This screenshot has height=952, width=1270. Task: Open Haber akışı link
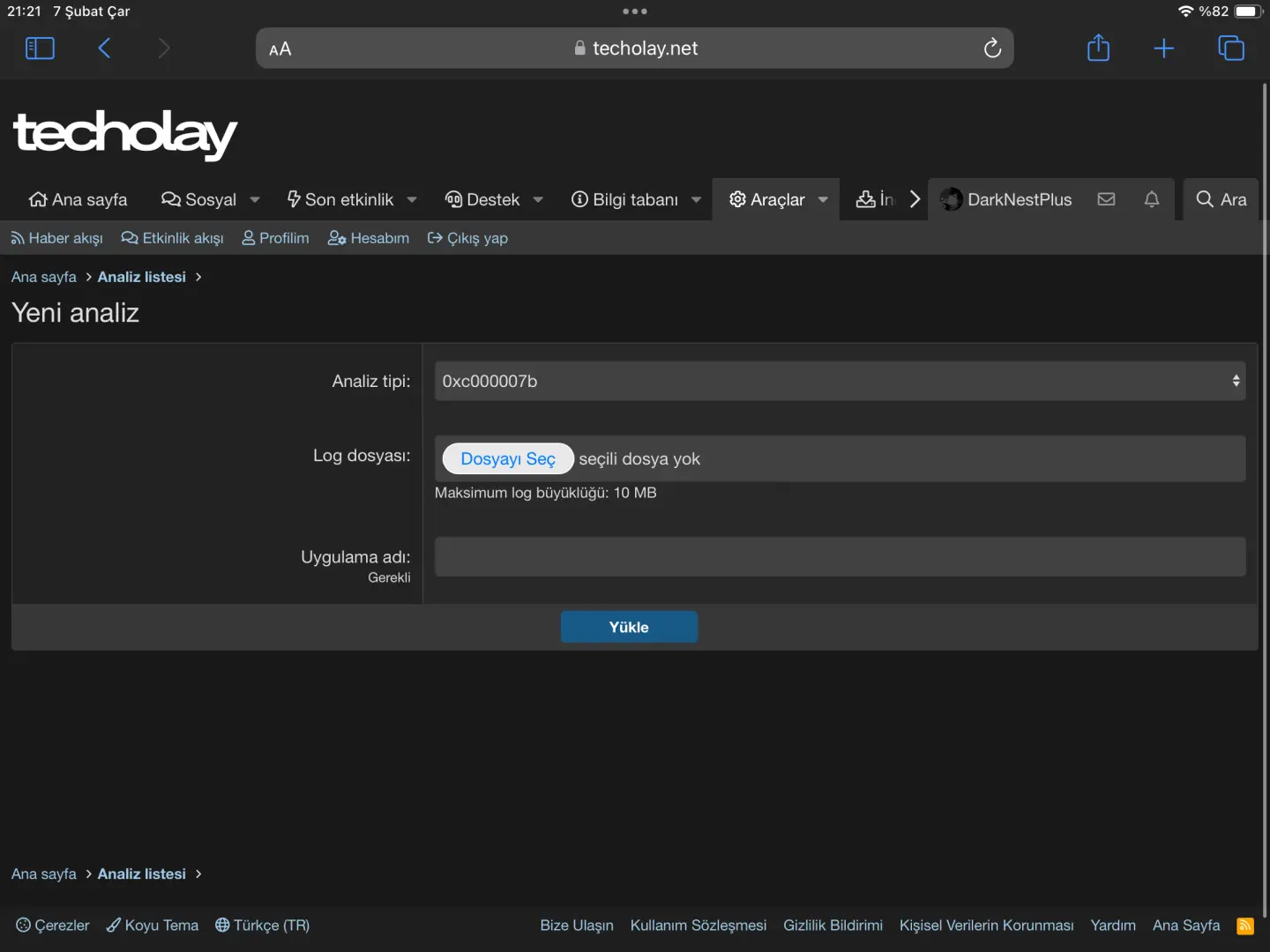(x=56, y=238)
